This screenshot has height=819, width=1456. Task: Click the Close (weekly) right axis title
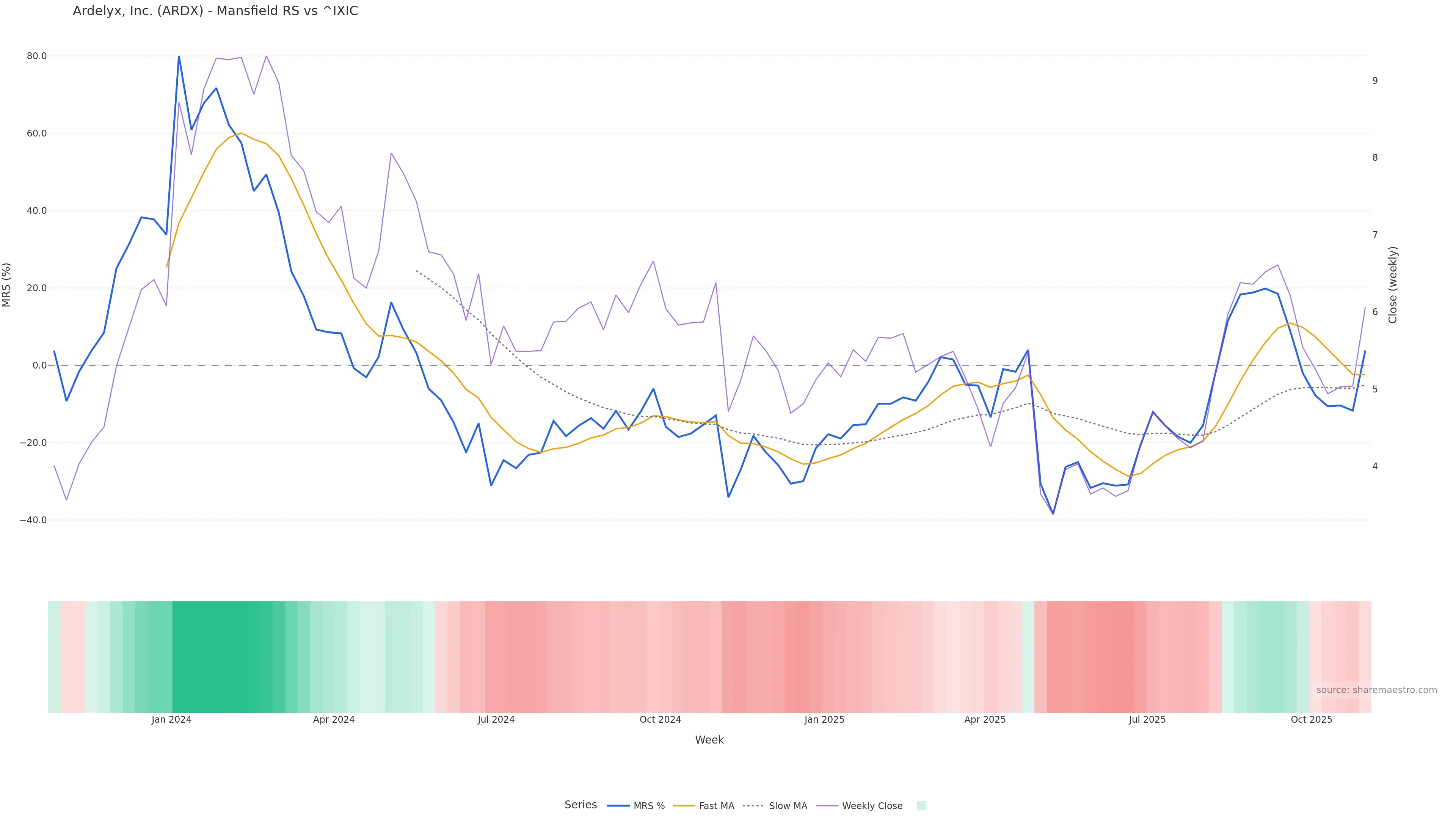(x=1393, y=285)
